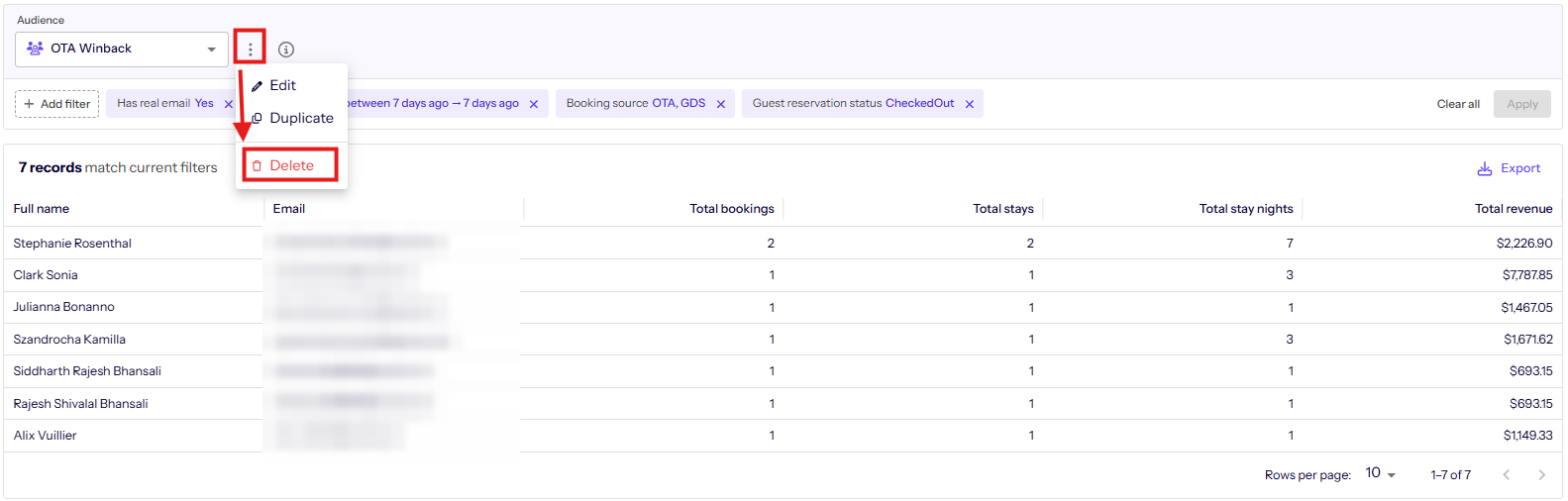The width and height of the screenshot is (1568, 501).
Task: Sort by Email column header
Action: coord(289,209)
